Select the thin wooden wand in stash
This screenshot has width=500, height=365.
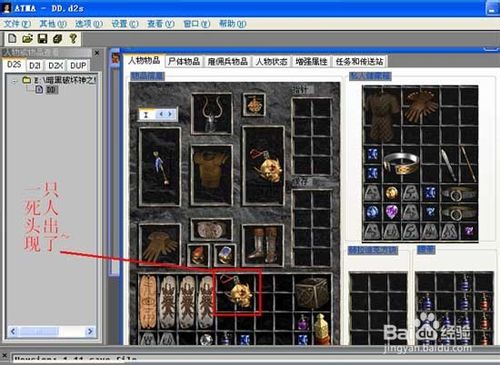(468, 164)
